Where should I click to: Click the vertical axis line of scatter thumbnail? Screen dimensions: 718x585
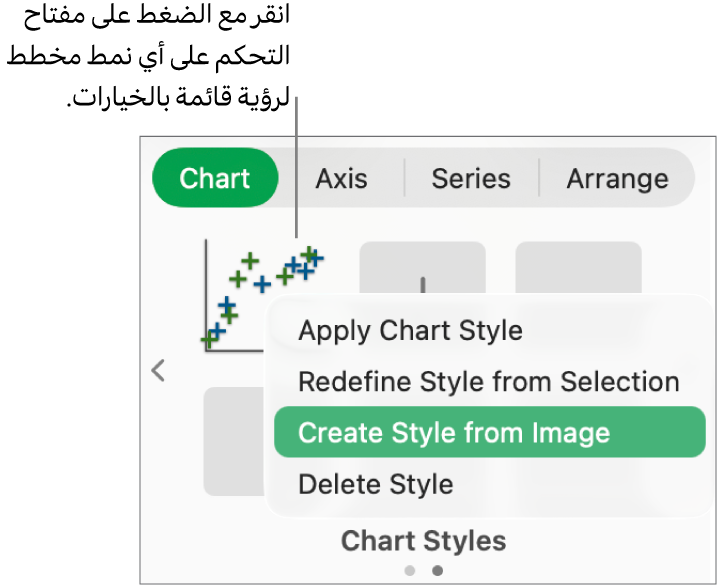(x=206, y=290)
